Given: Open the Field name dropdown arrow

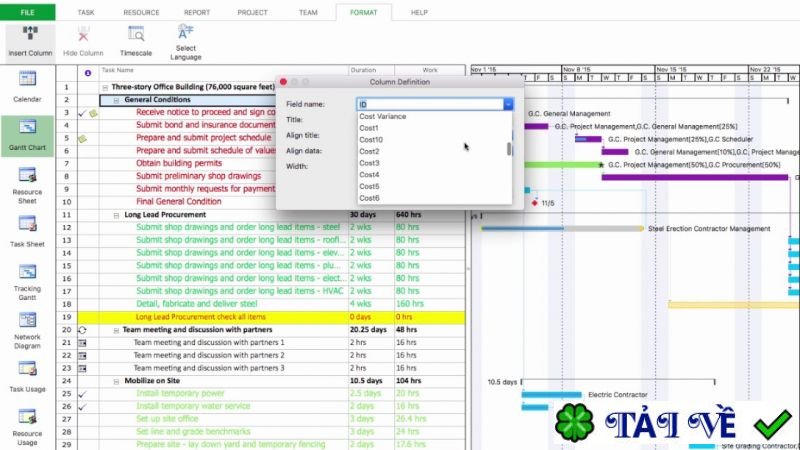Looking at the screenshot, I should point(508,104).
